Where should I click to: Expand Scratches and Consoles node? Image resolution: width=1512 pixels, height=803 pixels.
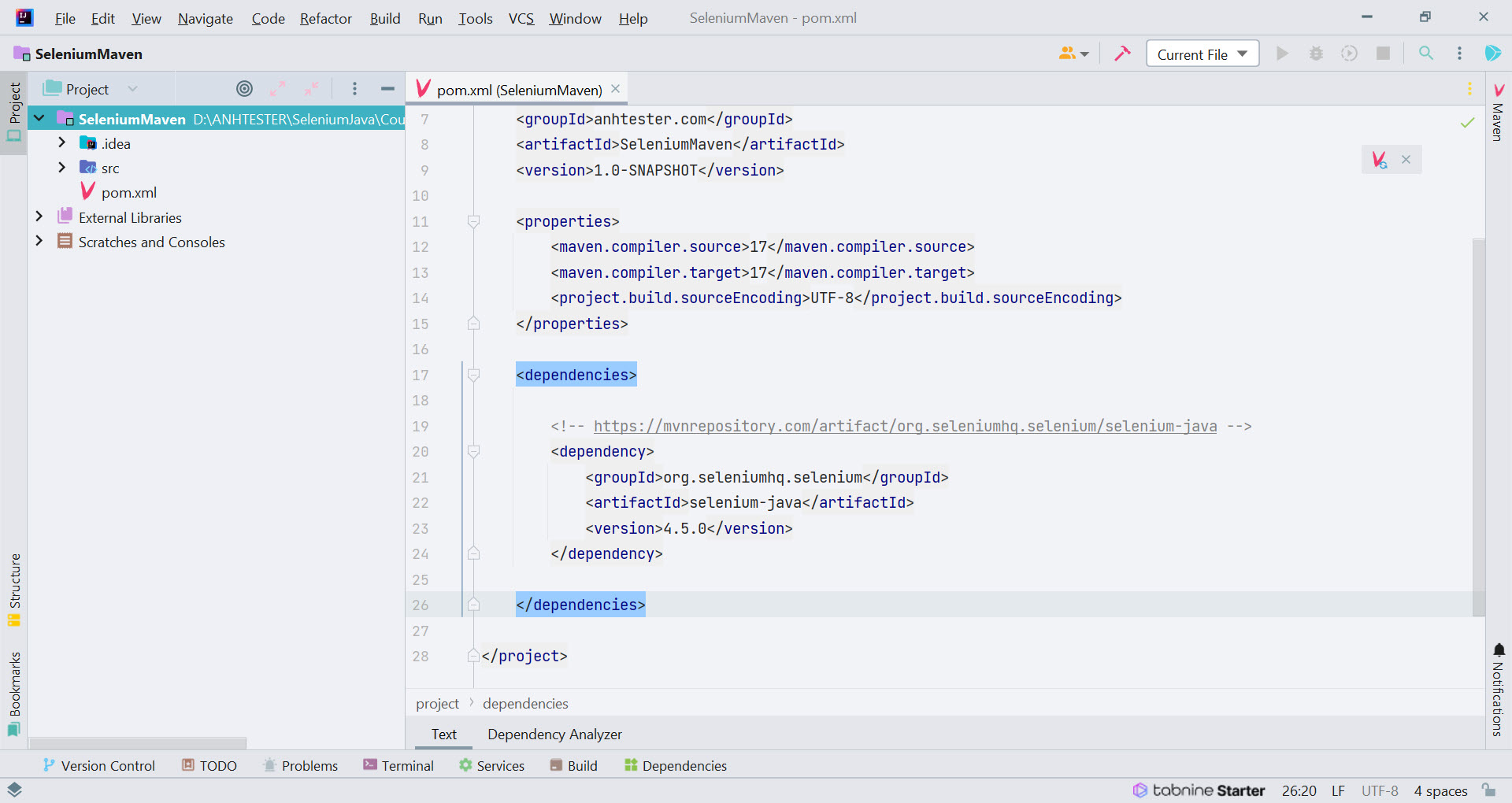tap(39, 241)
